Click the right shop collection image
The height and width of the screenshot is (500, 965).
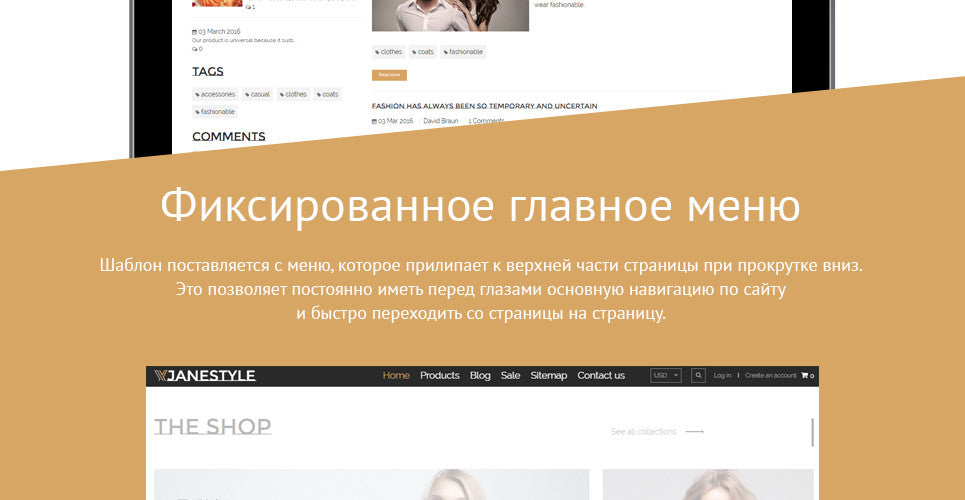[x=708, y=485]
